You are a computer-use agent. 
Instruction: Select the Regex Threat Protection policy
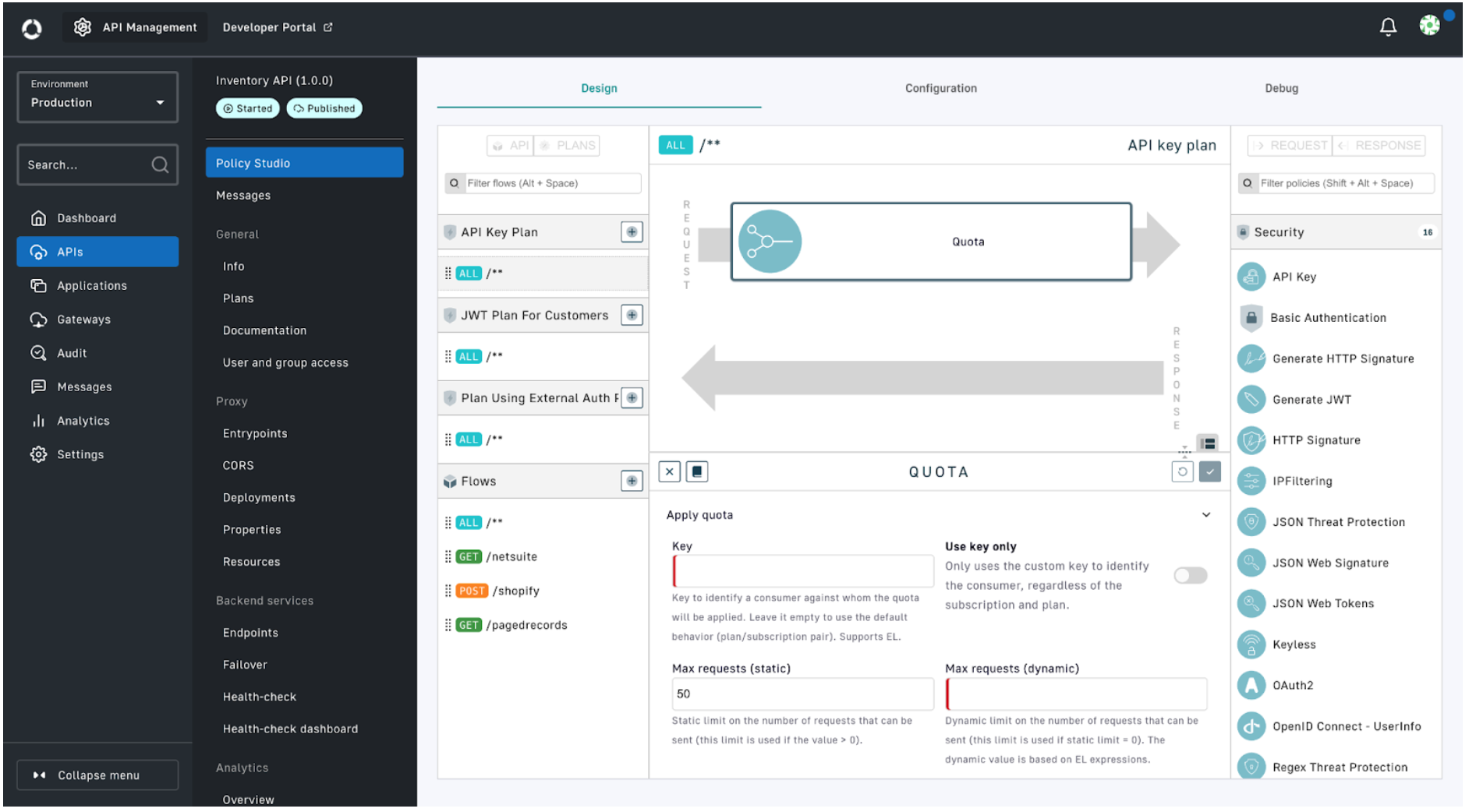pyautogui.click(x=1339, y=767)
